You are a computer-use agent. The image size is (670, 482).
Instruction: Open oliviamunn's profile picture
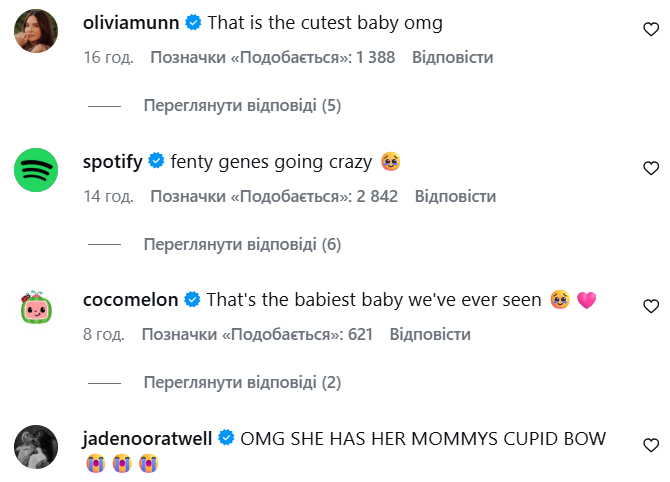(x=34, y=32)
